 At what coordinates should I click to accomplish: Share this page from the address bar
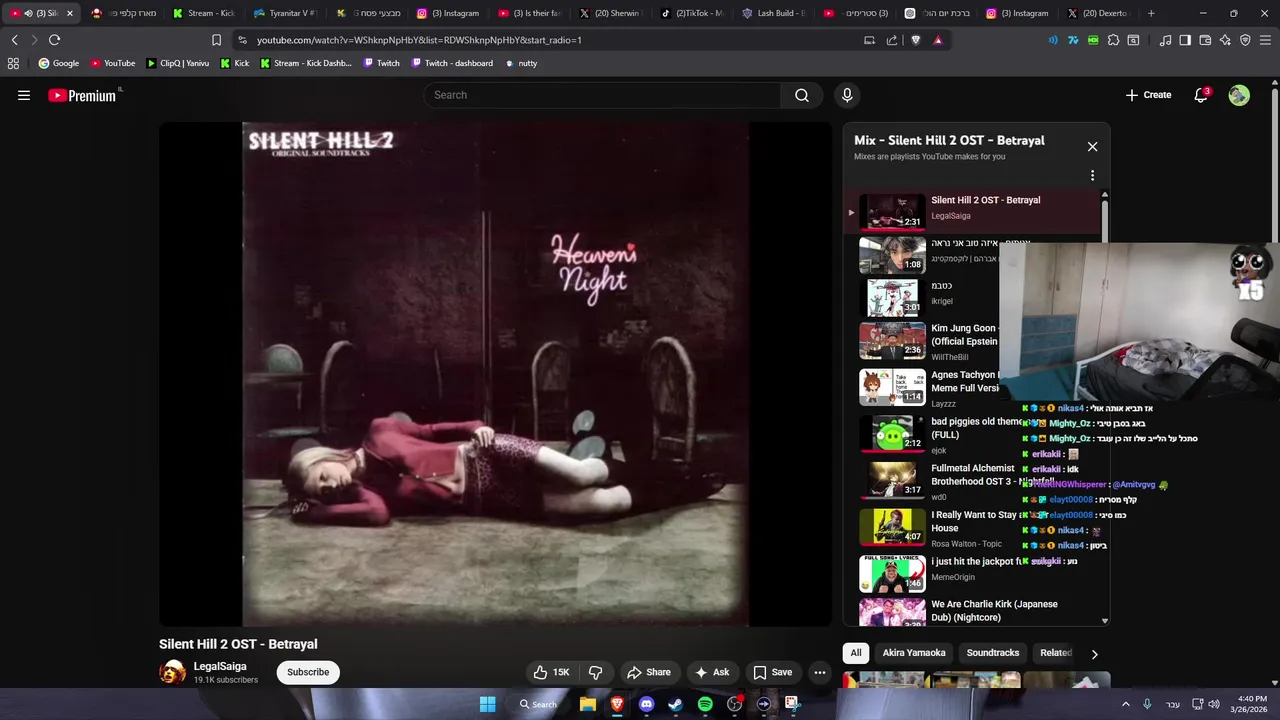coord(892,40)
